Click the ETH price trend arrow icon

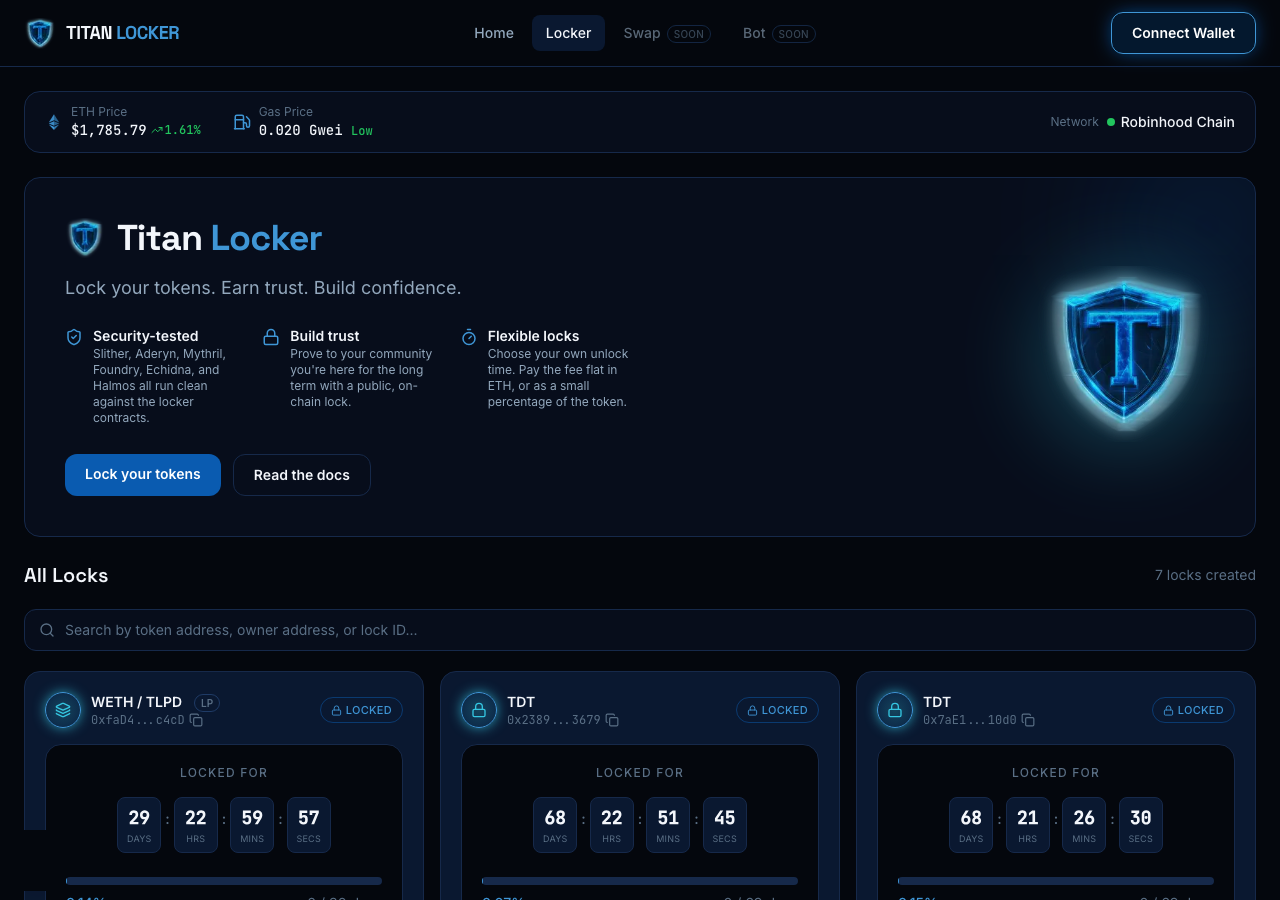[157, 130]
